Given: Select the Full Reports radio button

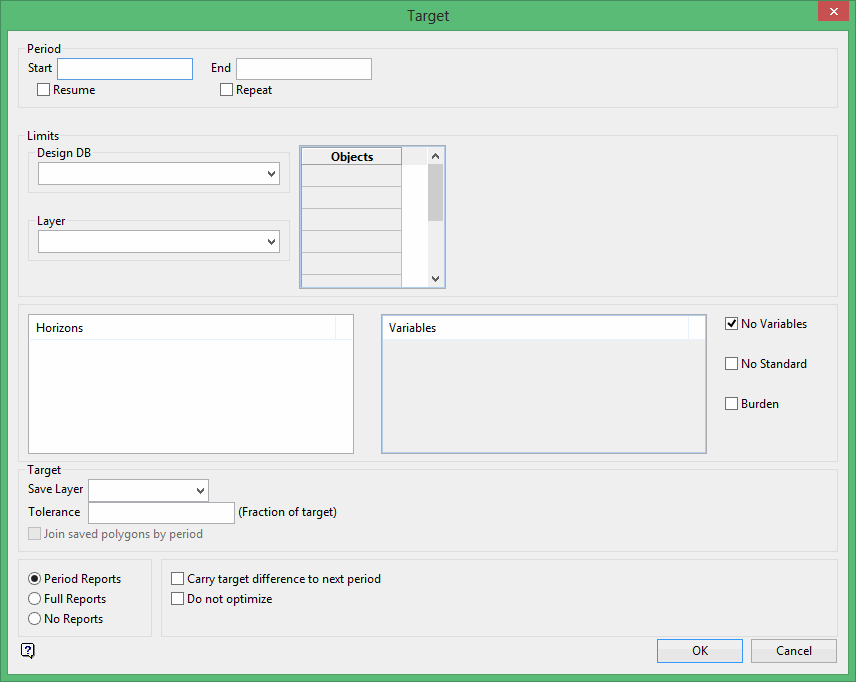Looking at the screenshot, I should [x=35, y=599].
